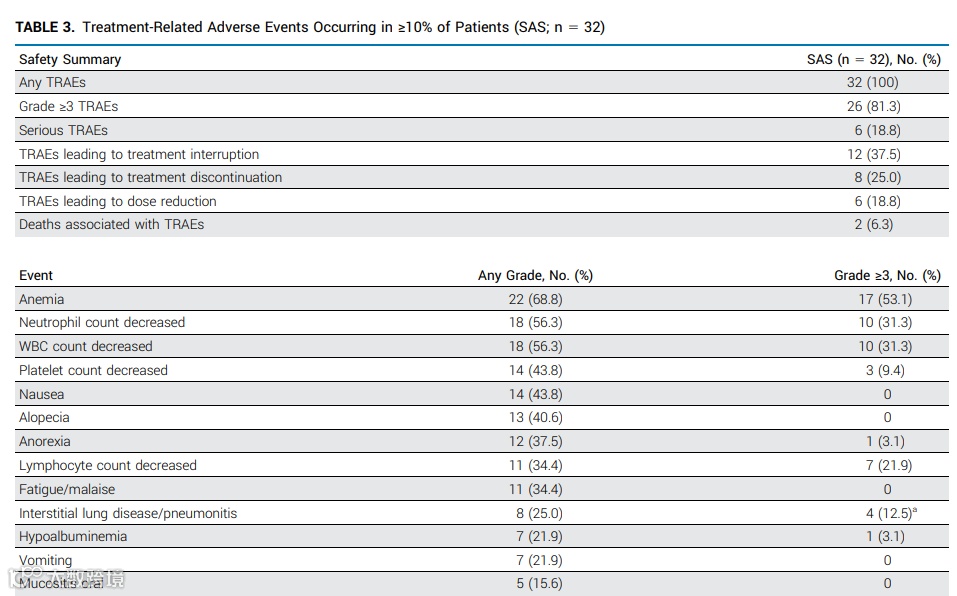
Task: Select Neutrophil count decreased row label
Action: (102, 323)
